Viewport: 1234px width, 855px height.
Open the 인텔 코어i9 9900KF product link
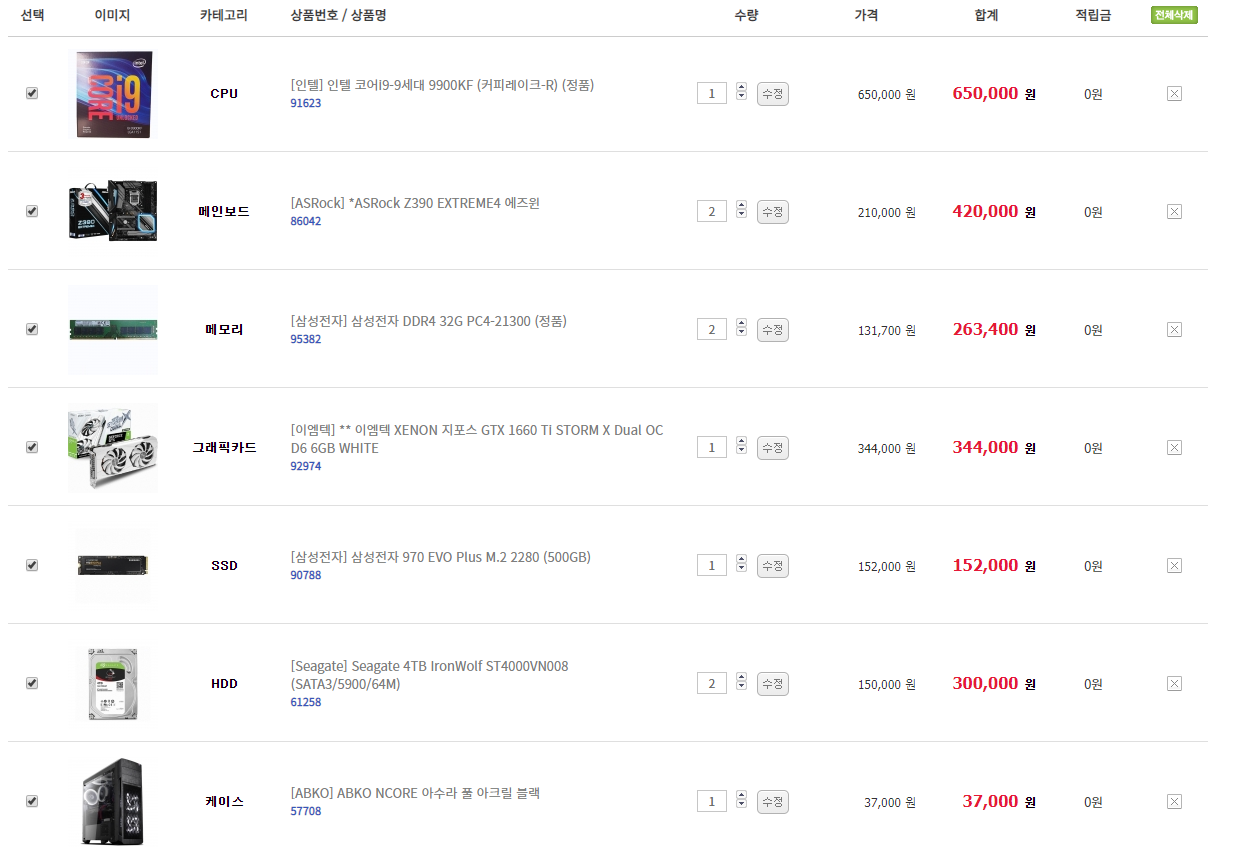(442, 85)
